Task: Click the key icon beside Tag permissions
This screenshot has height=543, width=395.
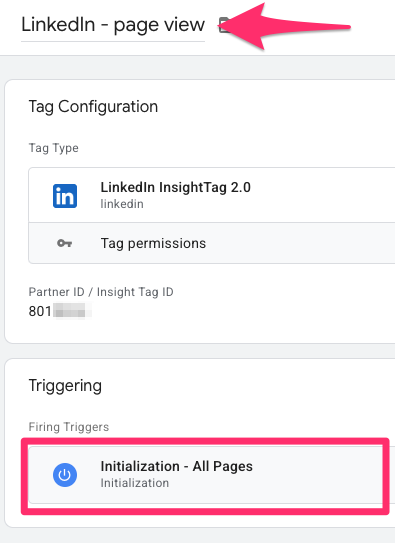Action: click(64, 243)
